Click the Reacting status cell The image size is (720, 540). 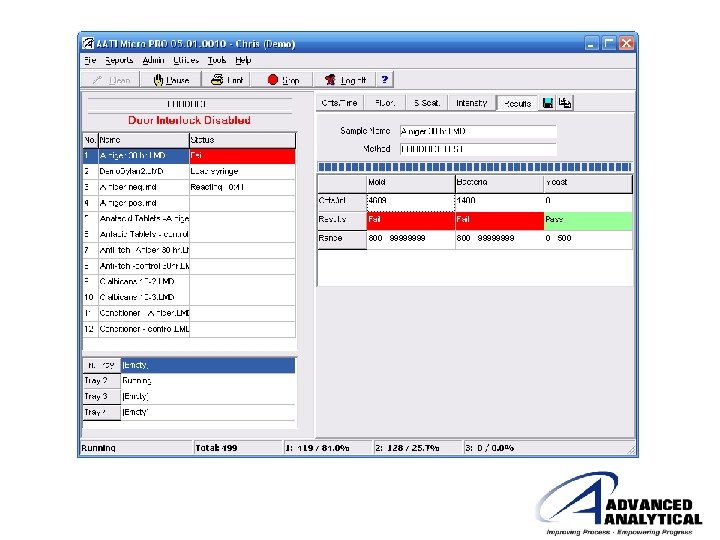click(x=242, y=187)
